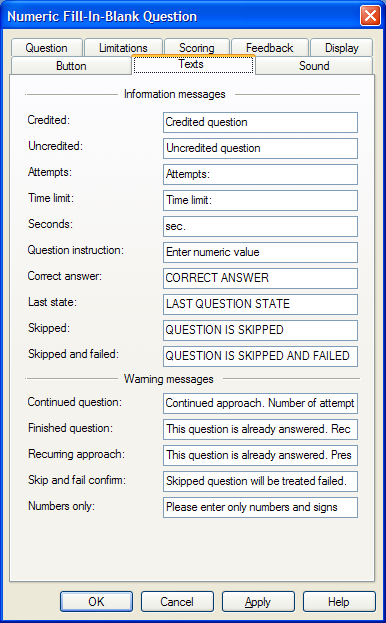Confirm changes with the OK button
The width and height of the screenshot is (386, 623).
(x=96, y=602)
